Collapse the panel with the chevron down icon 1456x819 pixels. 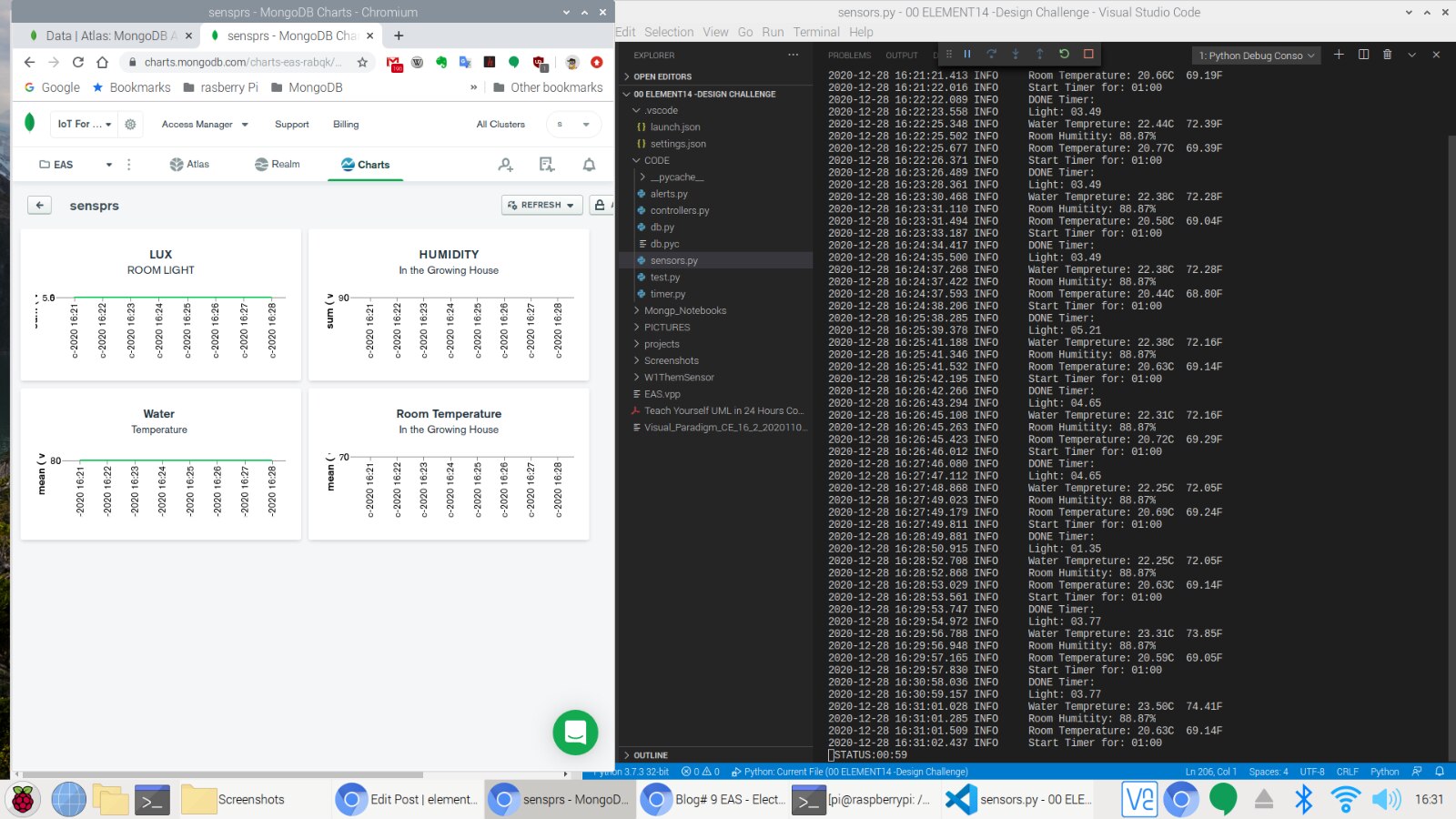pos(1411,55)
